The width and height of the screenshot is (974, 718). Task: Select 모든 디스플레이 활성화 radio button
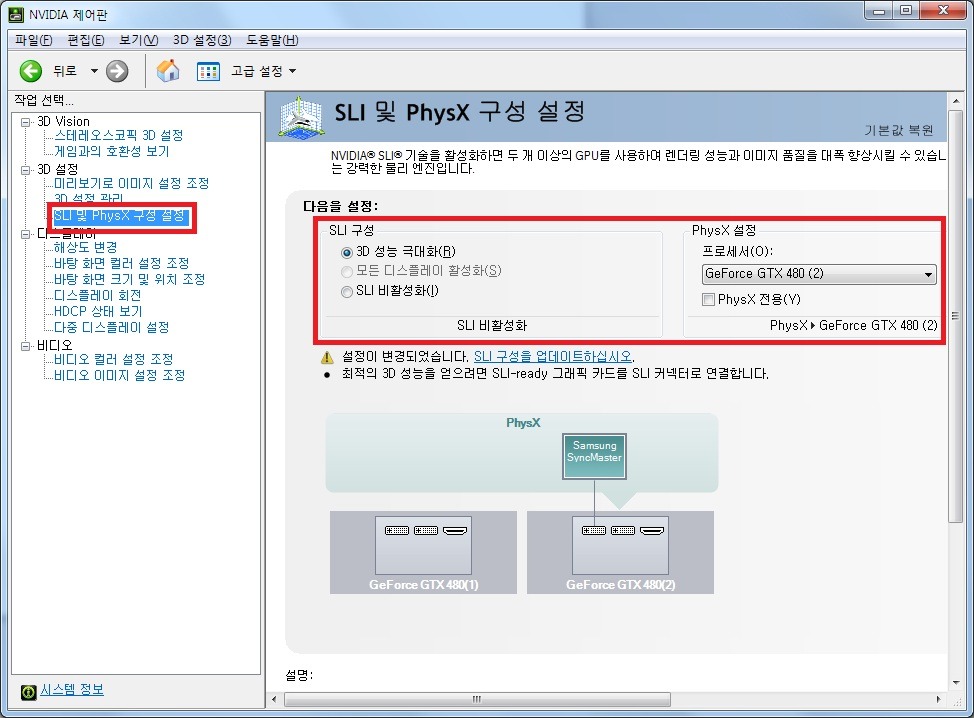point(347,271)
